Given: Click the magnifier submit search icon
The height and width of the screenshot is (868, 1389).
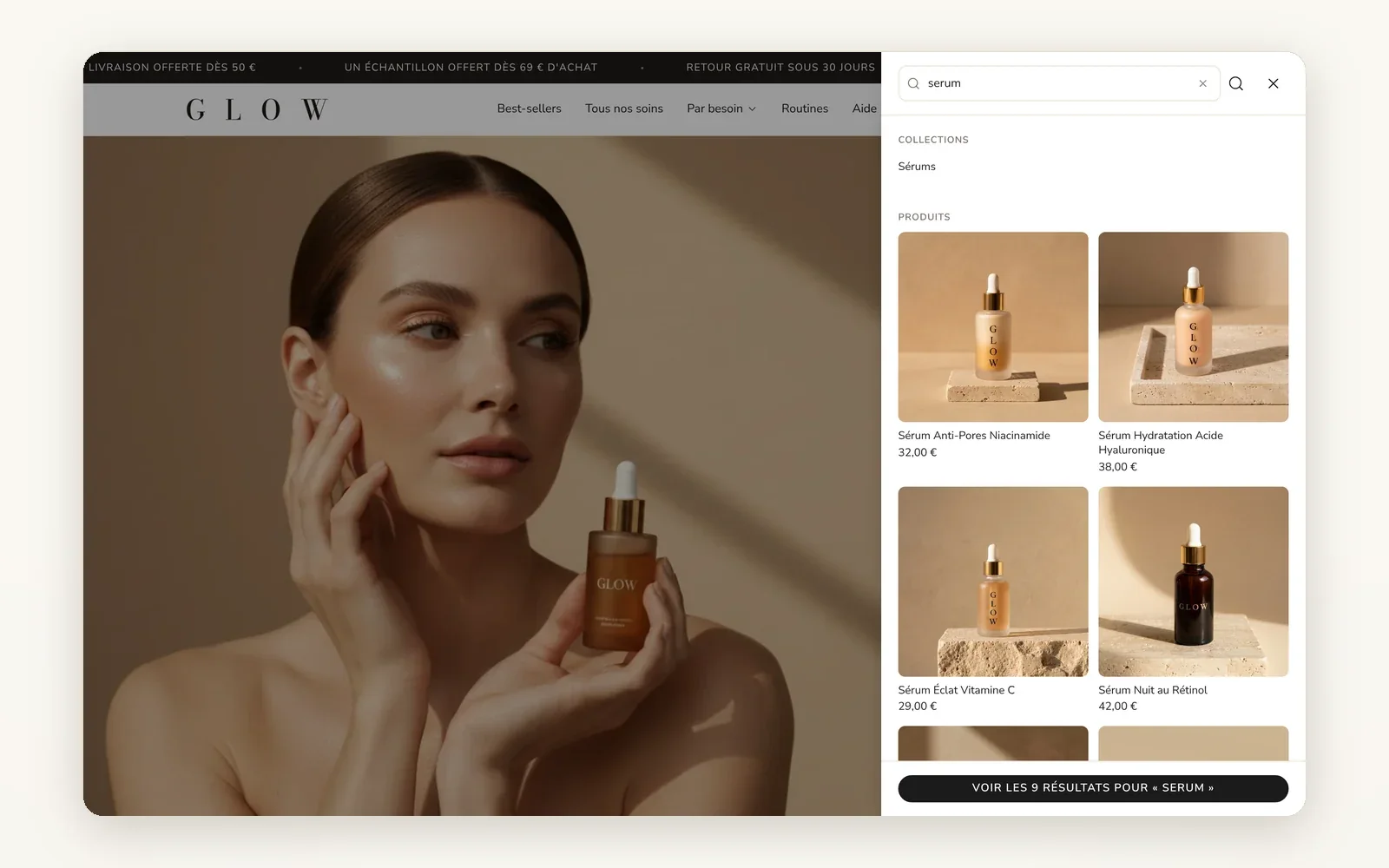Looking at the screenshot, I should (1236, 83).
